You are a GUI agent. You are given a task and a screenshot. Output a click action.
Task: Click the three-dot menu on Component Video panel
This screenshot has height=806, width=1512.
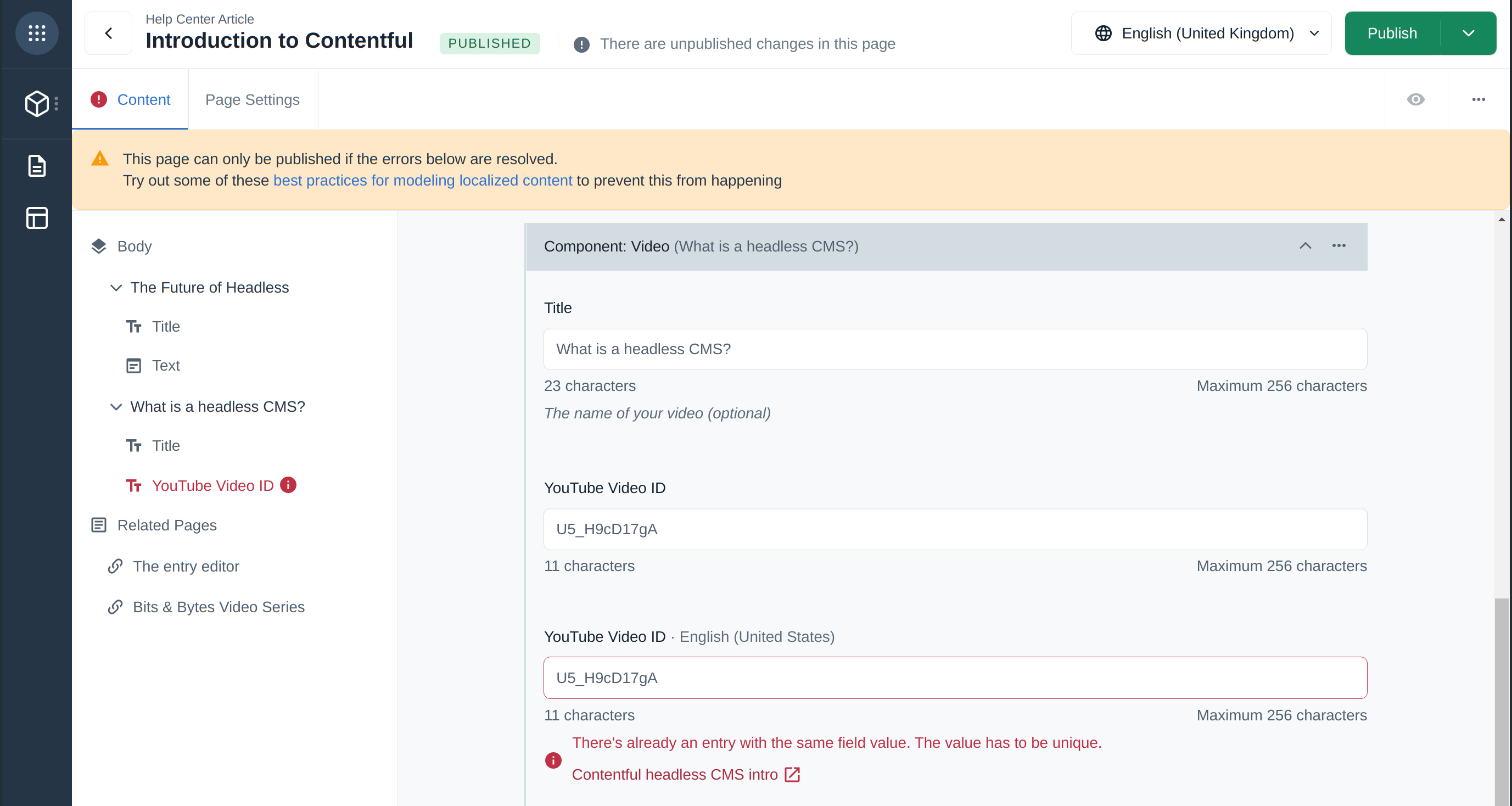tap(1339, 246)
